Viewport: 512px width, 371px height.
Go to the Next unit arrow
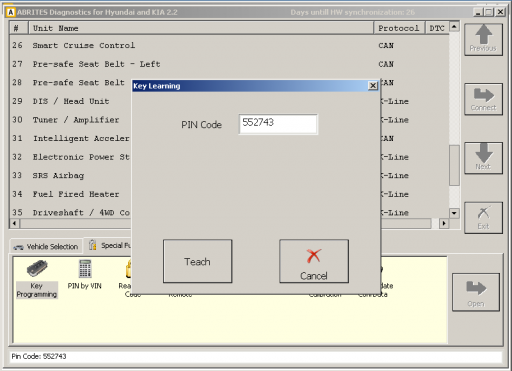(x=483, y=158)
